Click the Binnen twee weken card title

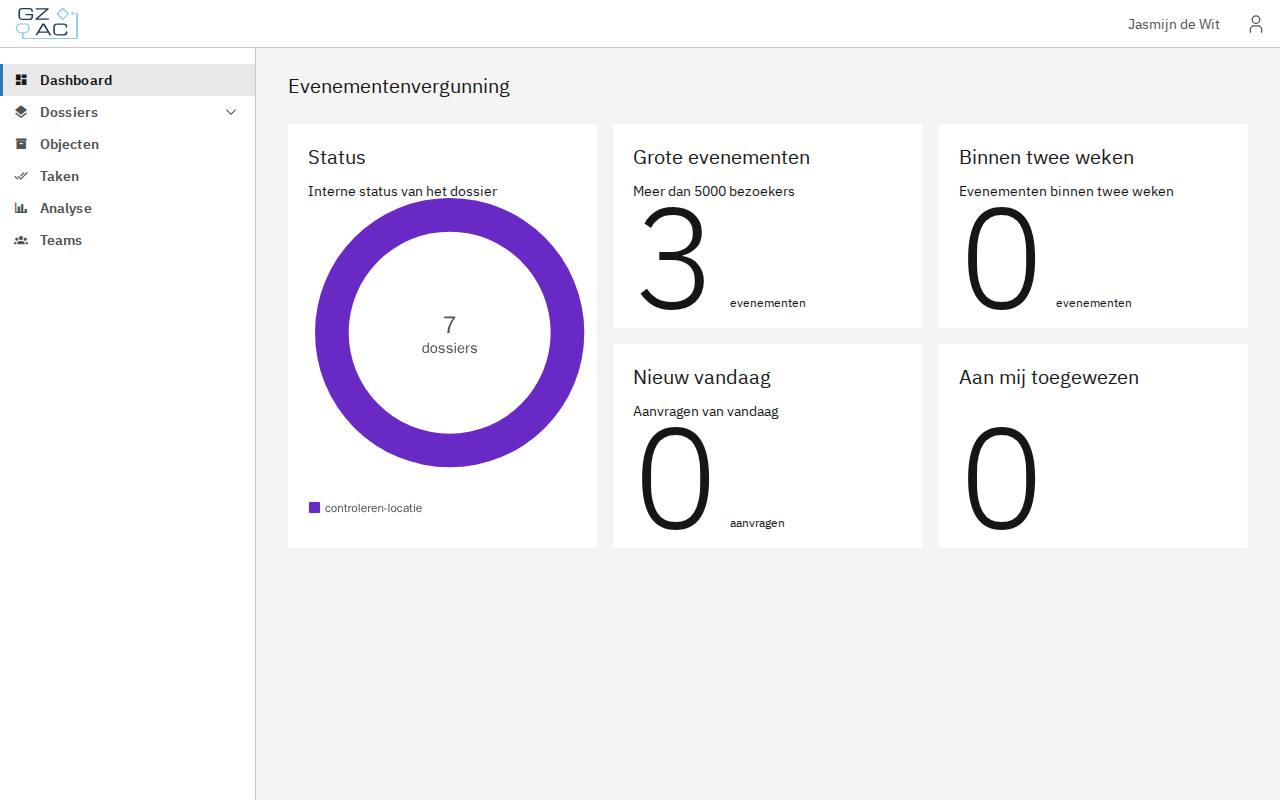[1046, 157]
